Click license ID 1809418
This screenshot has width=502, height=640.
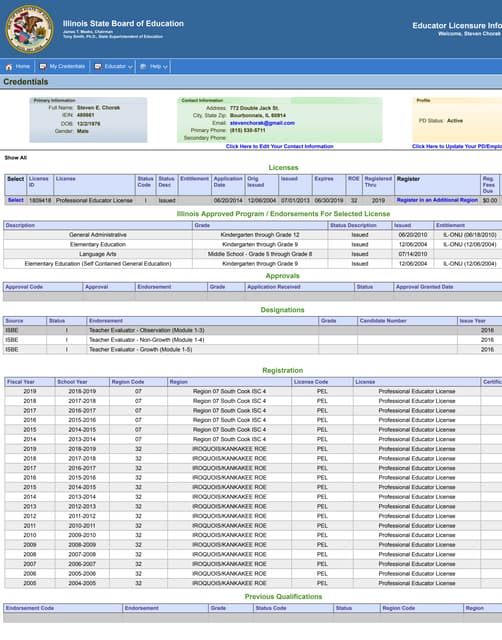point(40,200)
